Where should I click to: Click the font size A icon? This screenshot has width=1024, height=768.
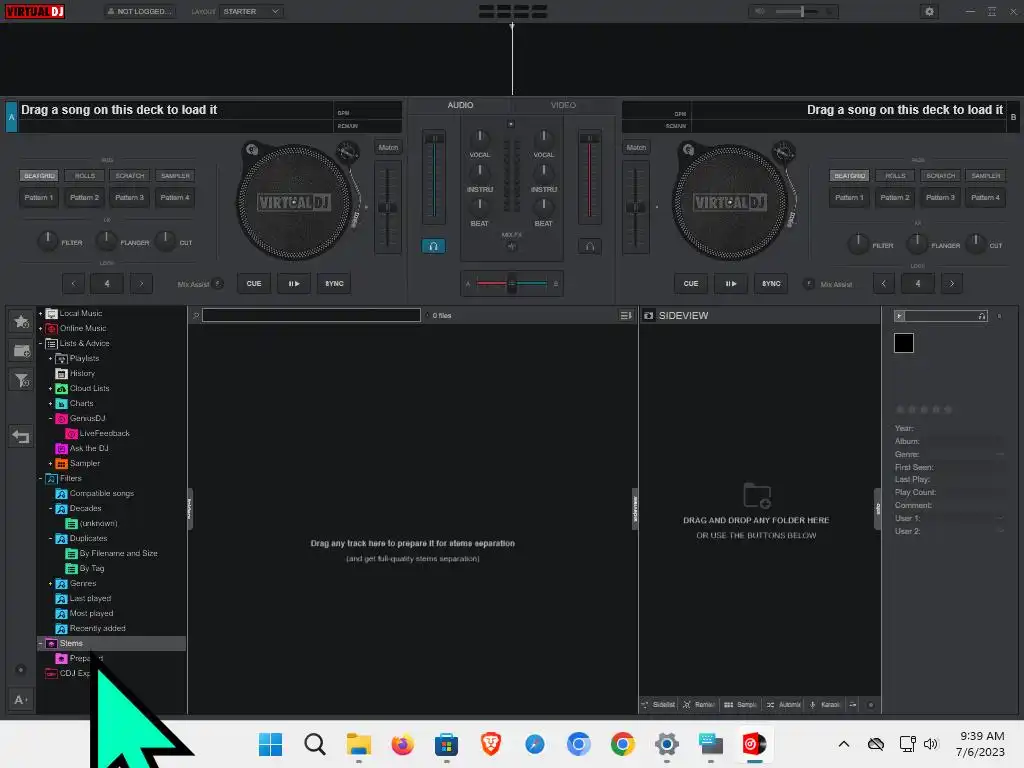click(x=20, y=699)
